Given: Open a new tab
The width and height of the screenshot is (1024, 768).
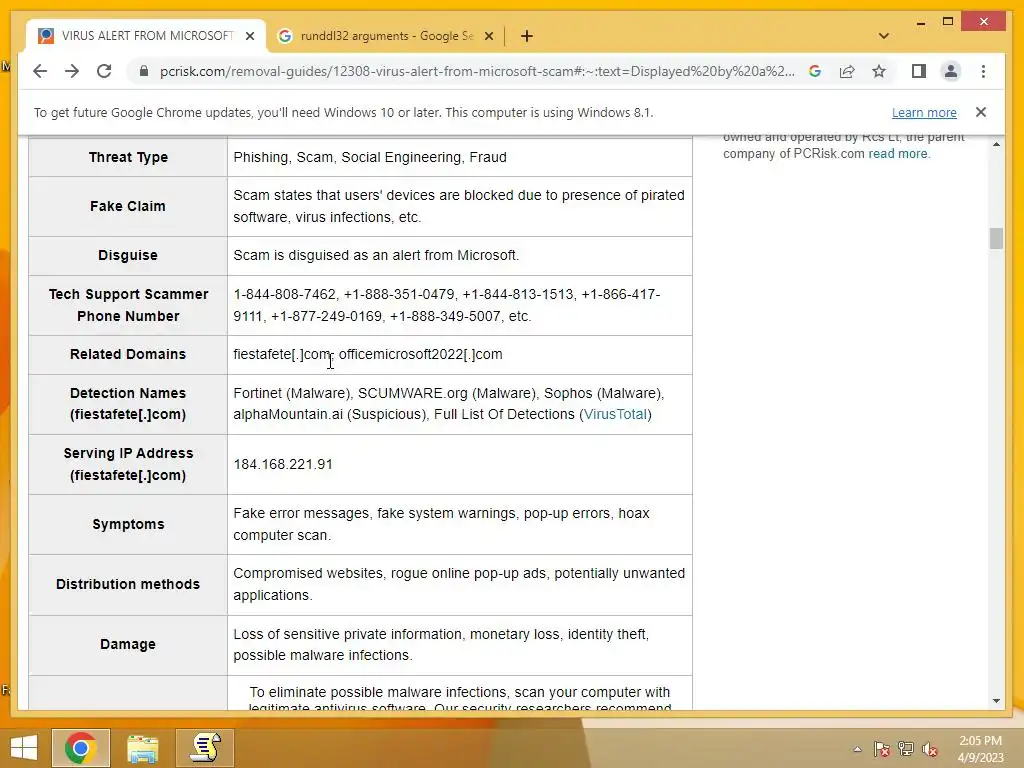Looking at the screenshot, I should (527, 36).
